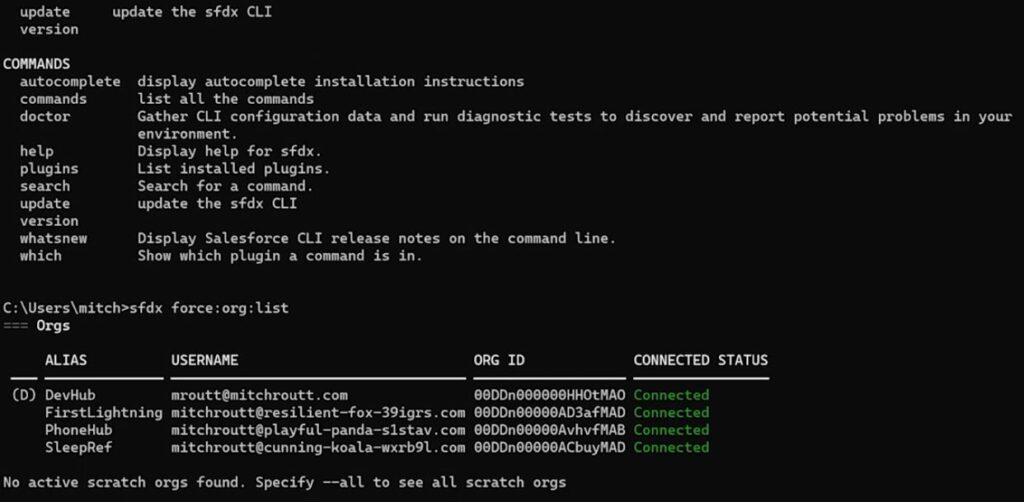Screen dimensions: 1024x502
Task: Click the ALIAS column header
Action: coord(66,360)
